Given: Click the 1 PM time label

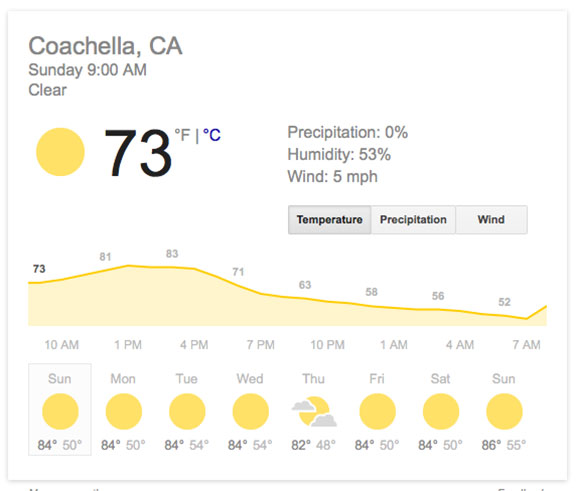Looking at the screenshot, I should [x=128, y=345].
